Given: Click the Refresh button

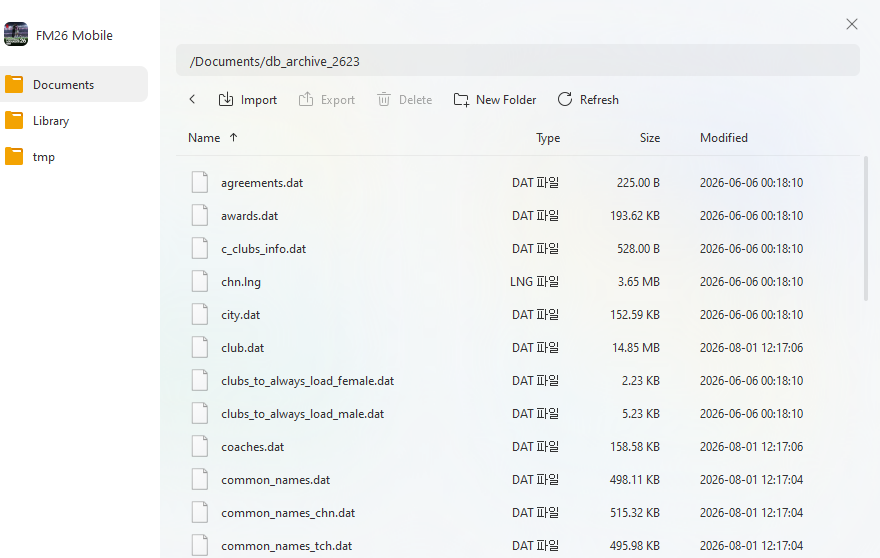Looking at the screenshot, I should (x=588, y=99).
